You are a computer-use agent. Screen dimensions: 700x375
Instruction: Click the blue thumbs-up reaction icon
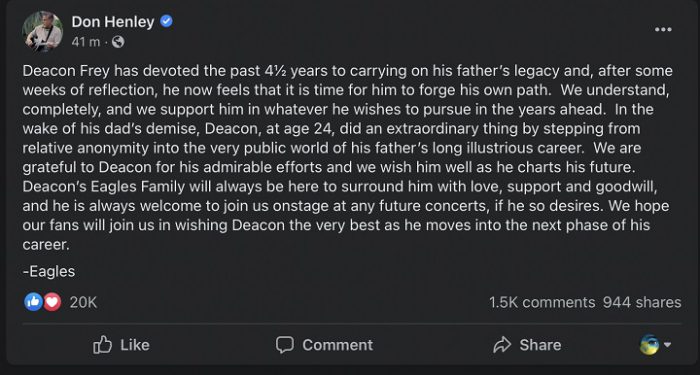tap(33, 302)
